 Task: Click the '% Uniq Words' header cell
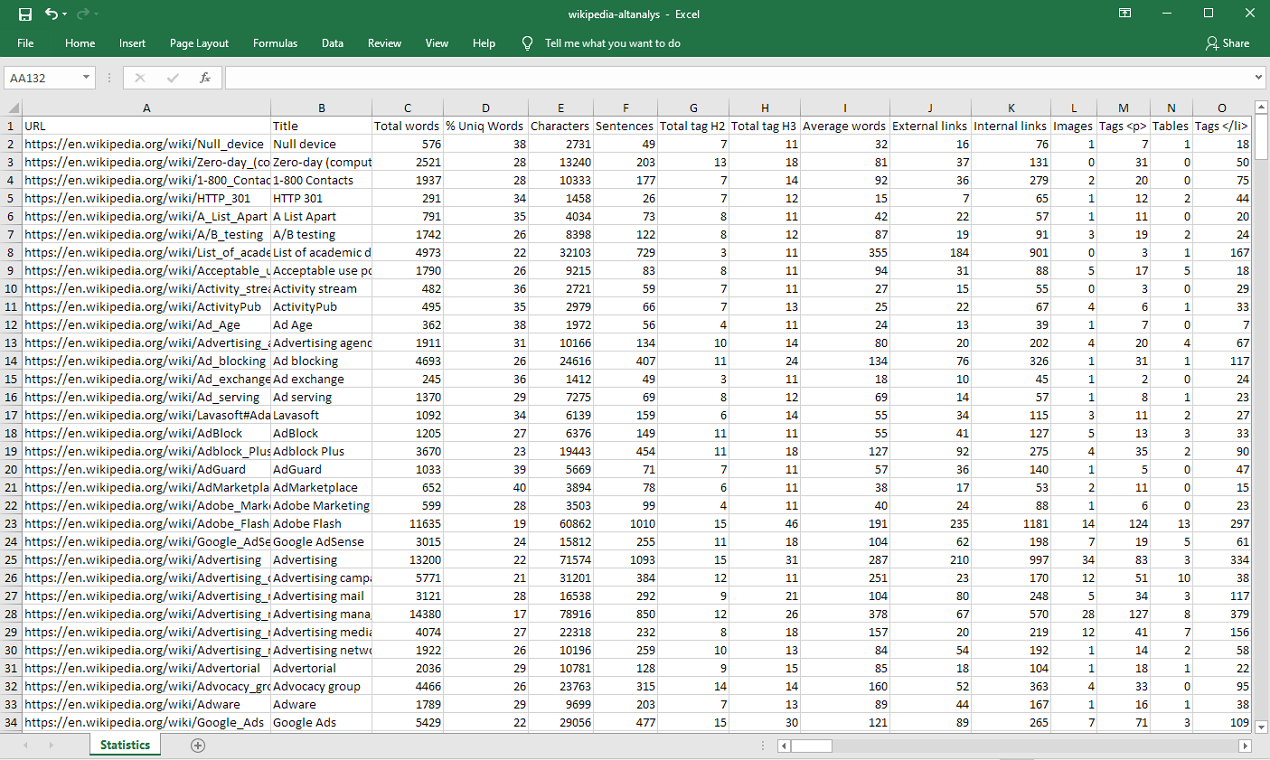(485, 126)
